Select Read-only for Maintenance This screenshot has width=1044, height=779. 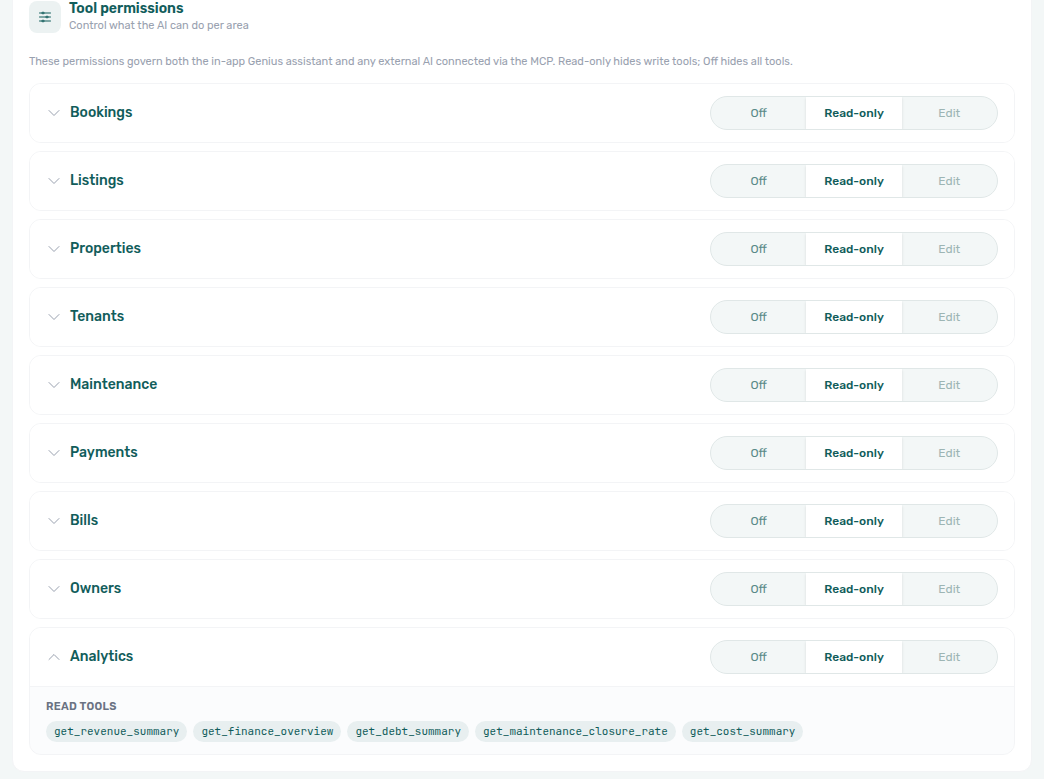854,385
